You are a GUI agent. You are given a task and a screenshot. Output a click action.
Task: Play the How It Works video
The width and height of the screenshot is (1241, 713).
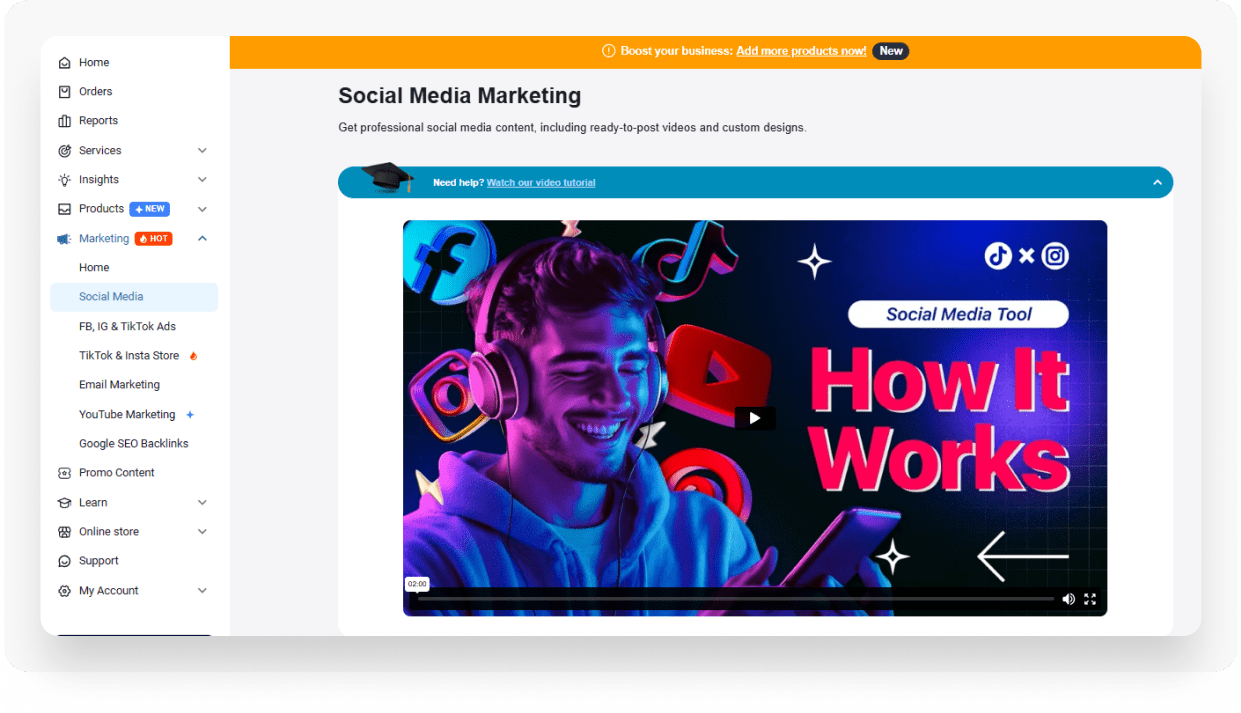755,418
